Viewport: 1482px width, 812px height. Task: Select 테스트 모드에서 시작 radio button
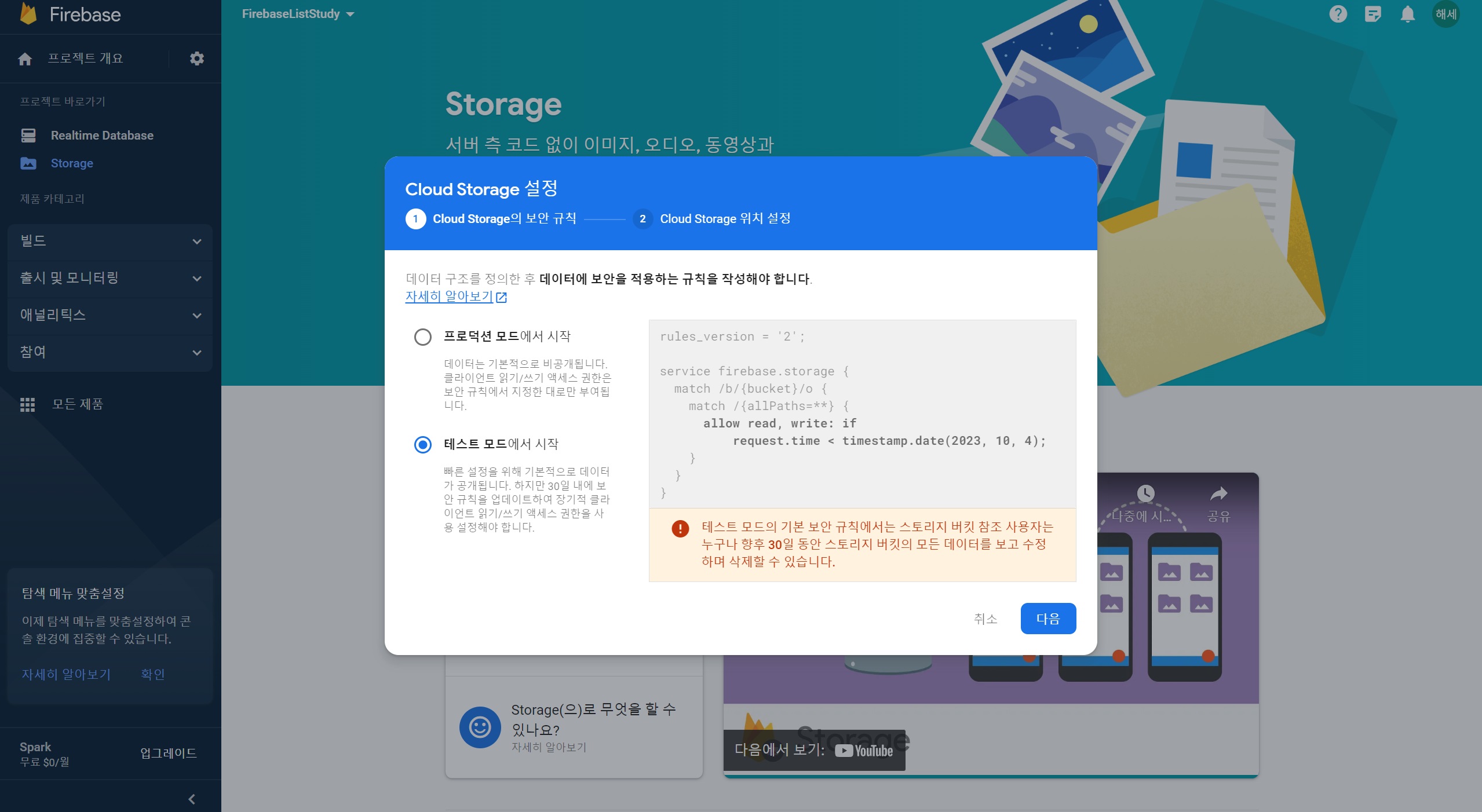[x=423, y=445]
